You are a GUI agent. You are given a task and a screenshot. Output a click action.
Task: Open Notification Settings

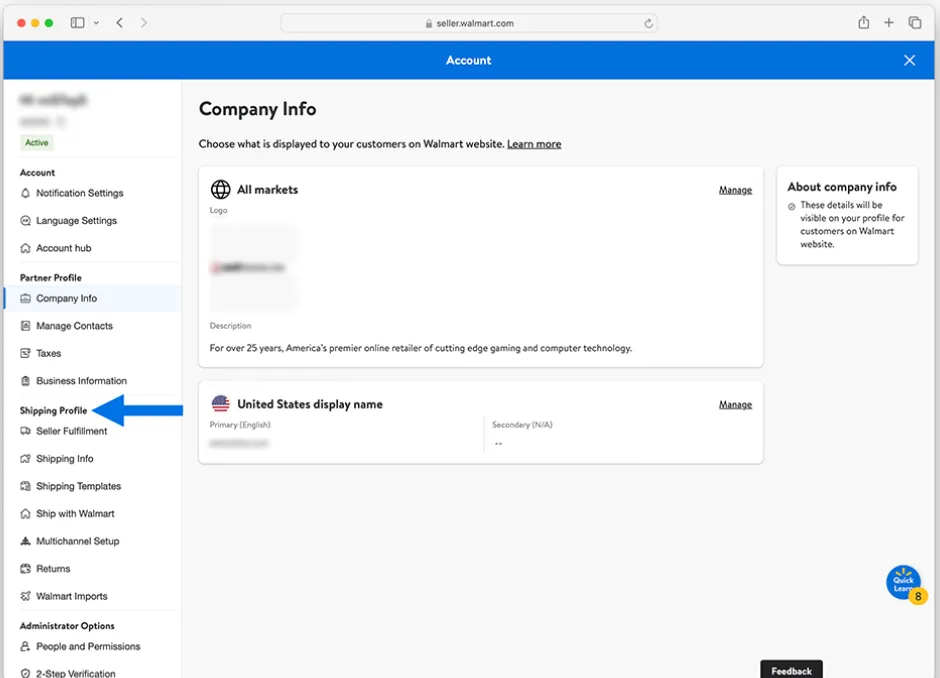pyautogui.click(x=80, y=193)
